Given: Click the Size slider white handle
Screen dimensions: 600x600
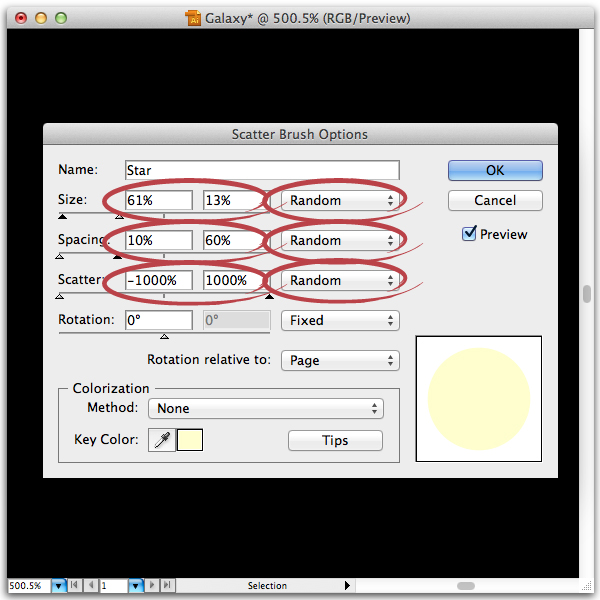Looking at the screenshot, I should tap(119, 217).
